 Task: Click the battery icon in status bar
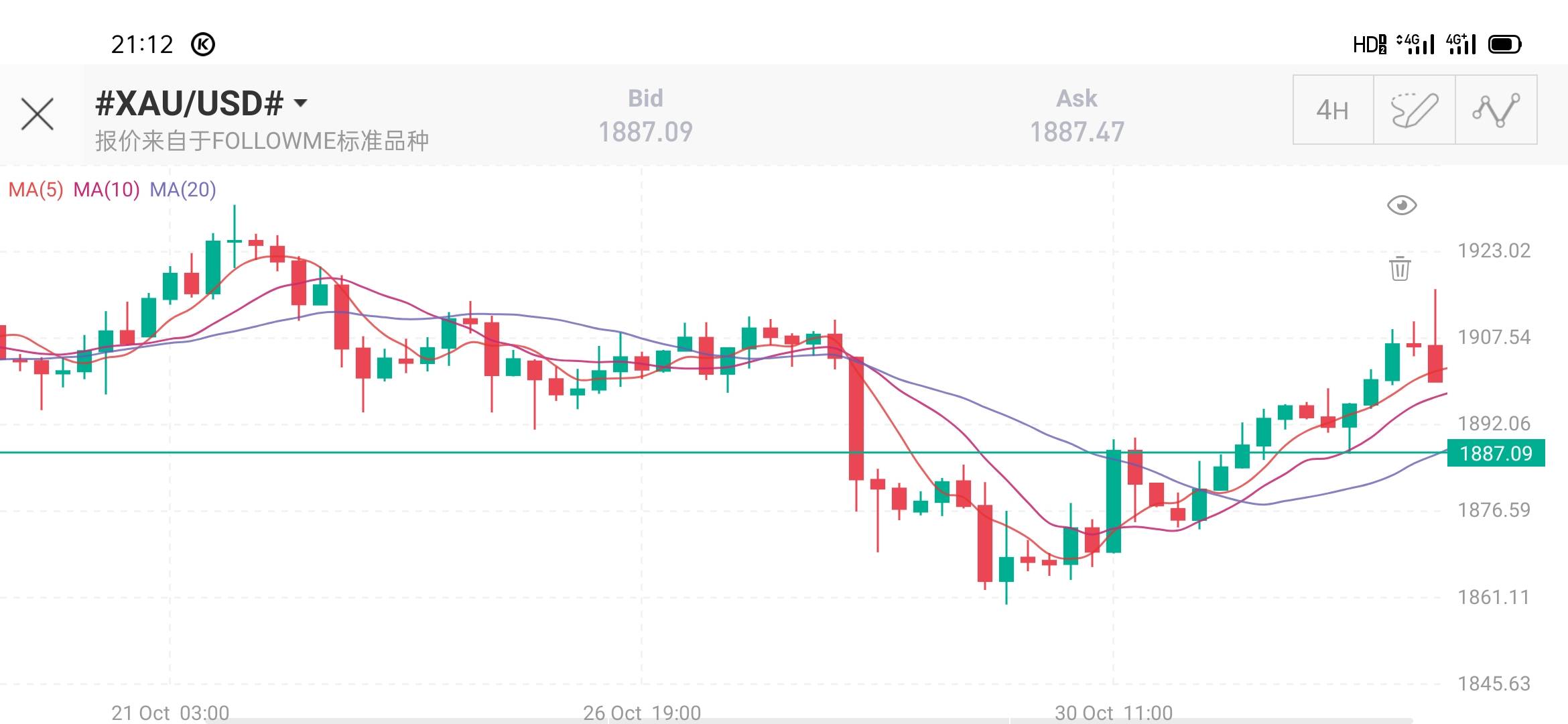(x=1504, y=45)
